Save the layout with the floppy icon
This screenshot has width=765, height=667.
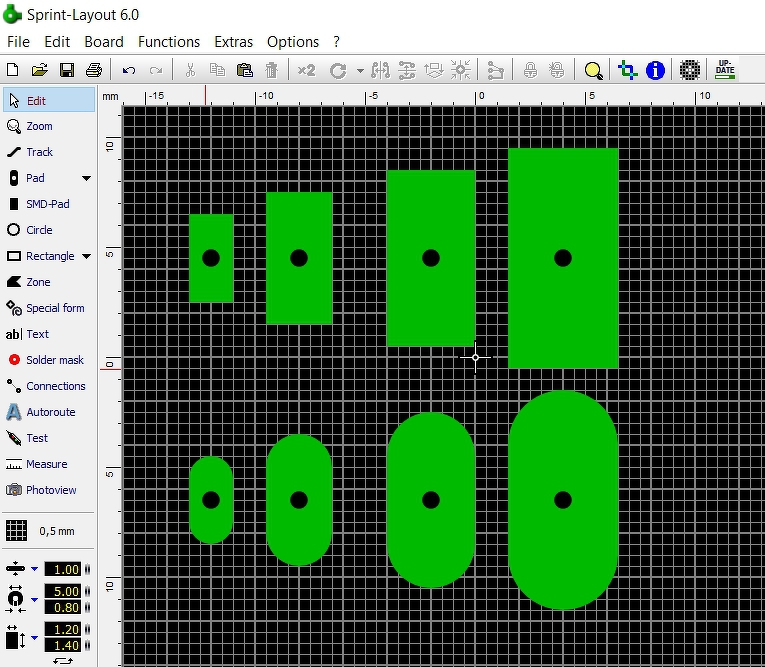(x=67, y=70)
